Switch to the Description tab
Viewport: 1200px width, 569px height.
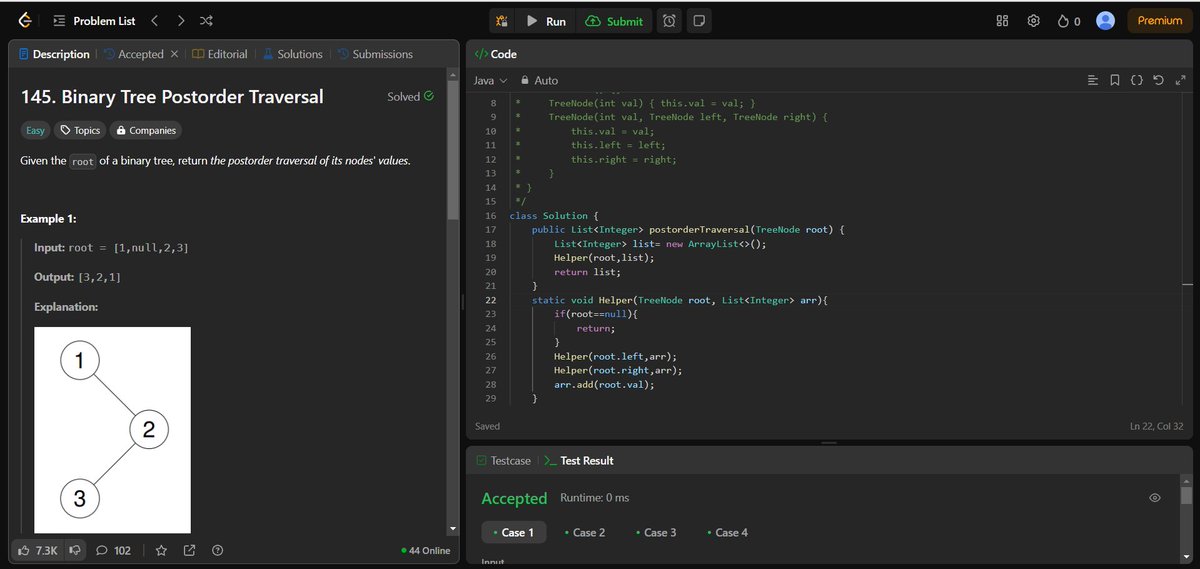tap(54, 54)
